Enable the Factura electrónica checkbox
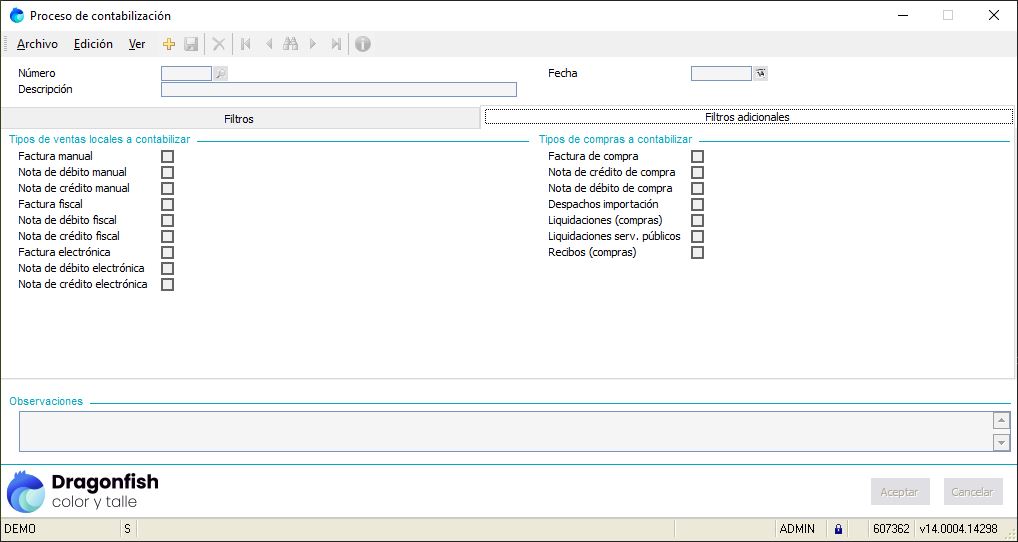1018x542 pixels. pyautogui.click(x=168, y=253)
